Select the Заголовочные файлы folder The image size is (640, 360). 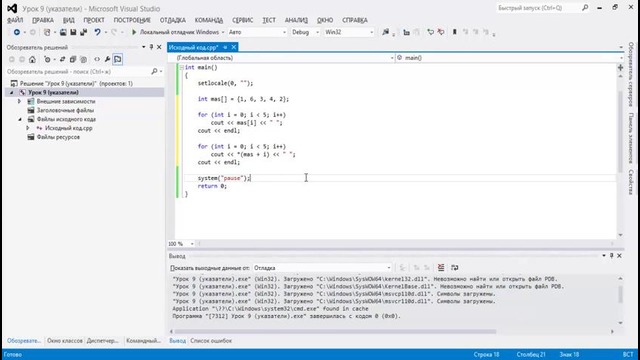coord(65,110)
